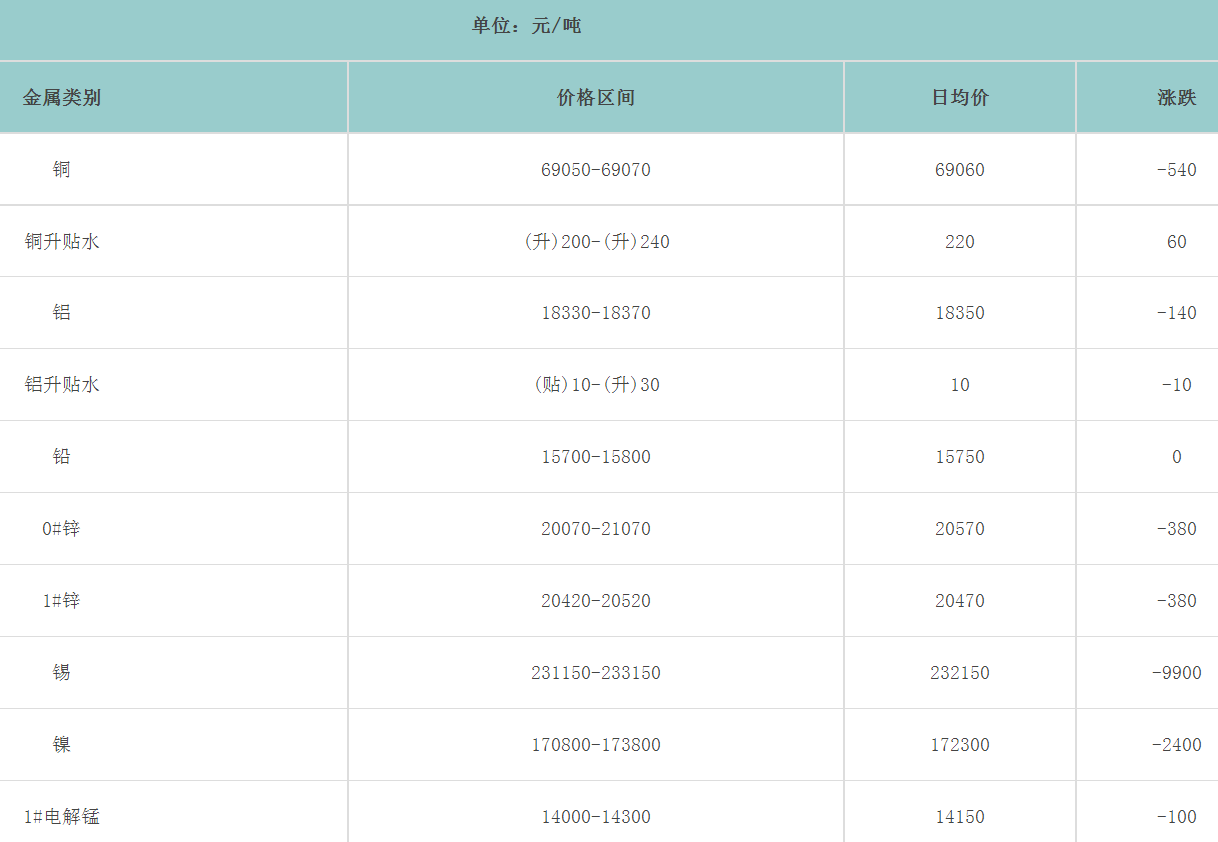Open the 铜升贴水 row label
This screenshot has height=842, width=1218.
(62, 242)
